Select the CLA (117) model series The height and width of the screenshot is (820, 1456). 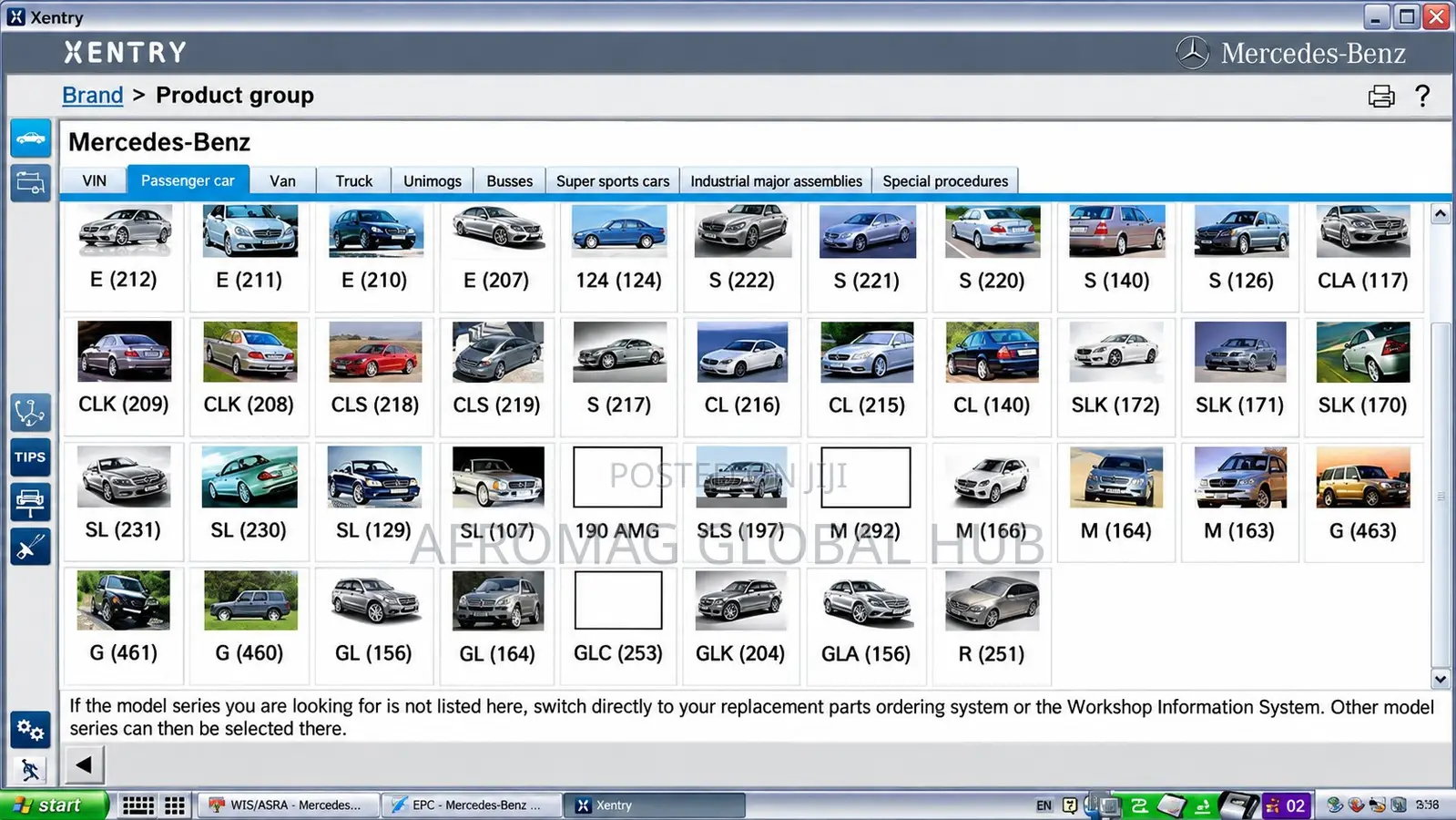1363,255
